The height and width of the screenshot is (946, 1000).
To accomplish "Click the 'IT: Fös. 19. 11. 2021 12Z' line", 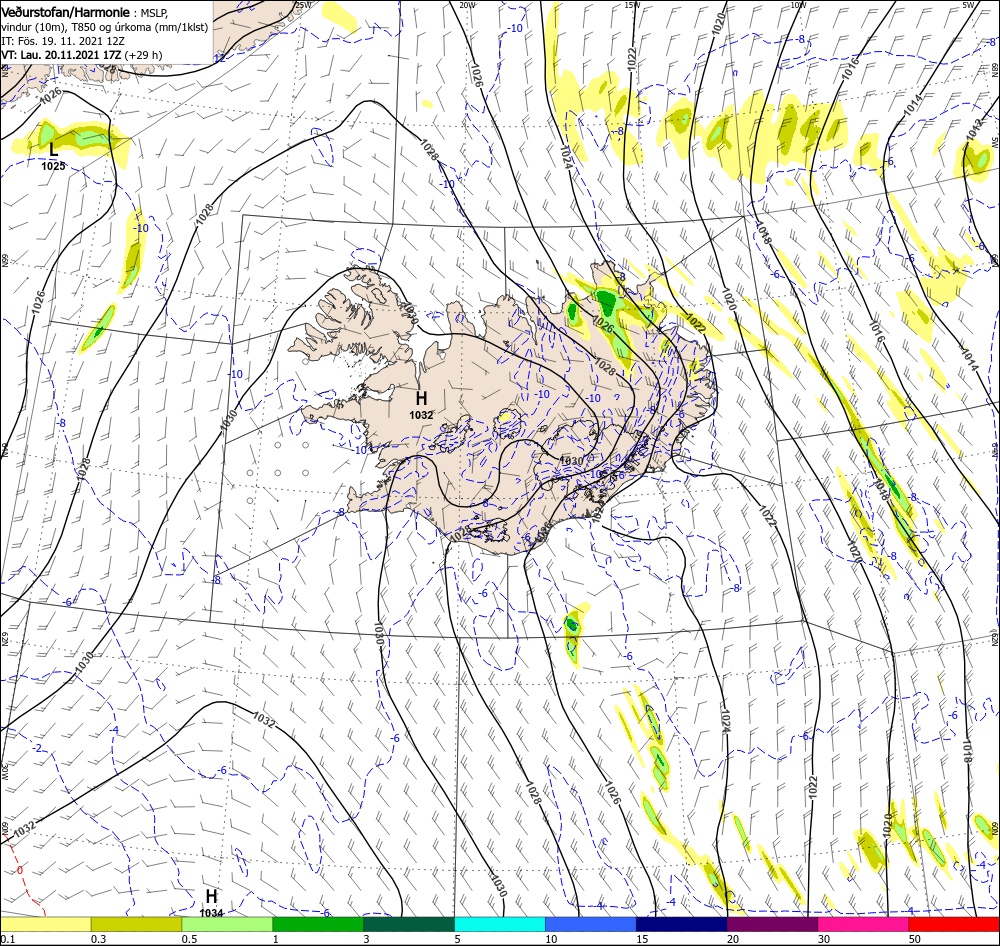I will coord(62,41).
